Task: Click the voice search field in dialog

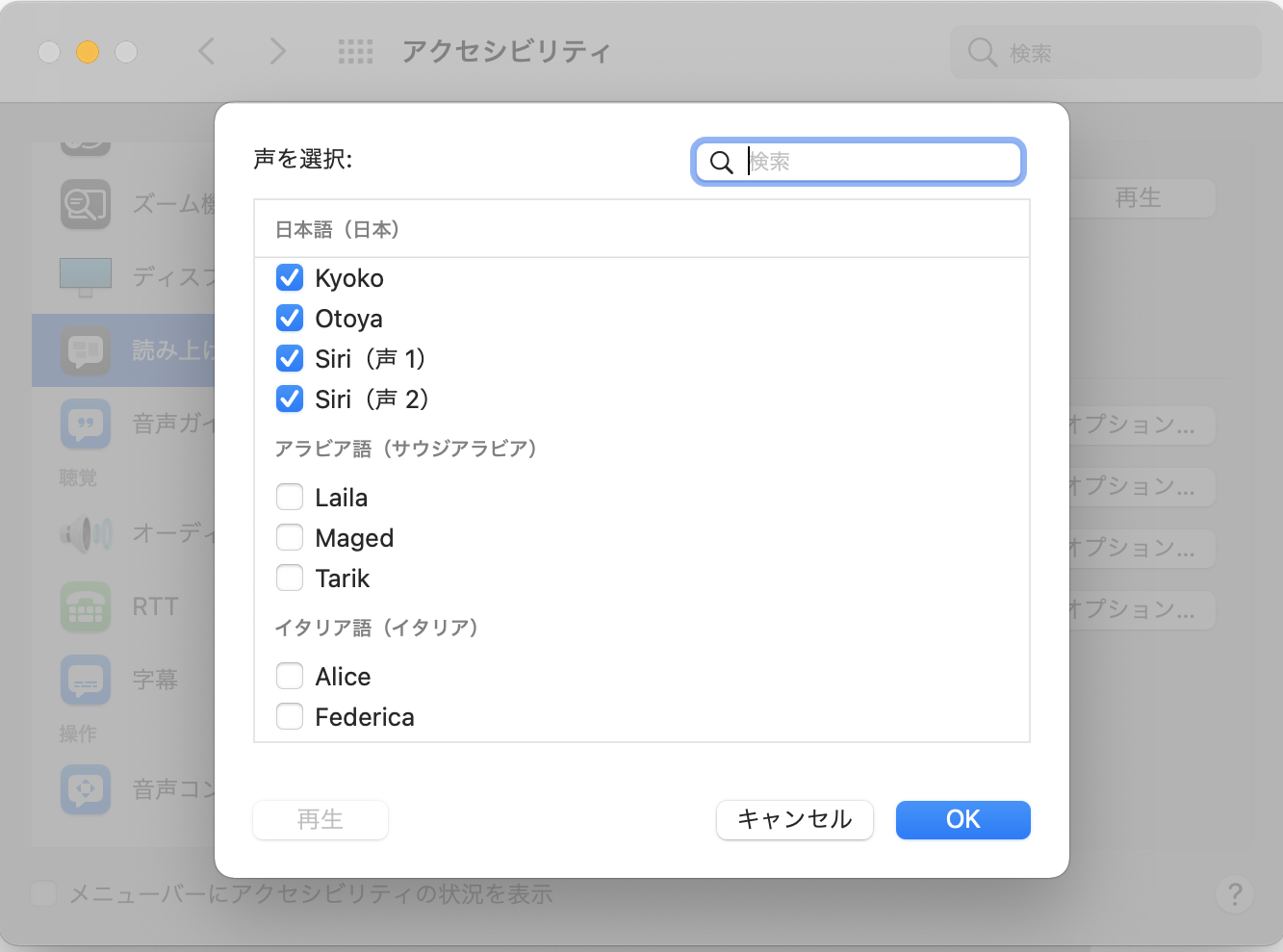Action: (876, 162)
